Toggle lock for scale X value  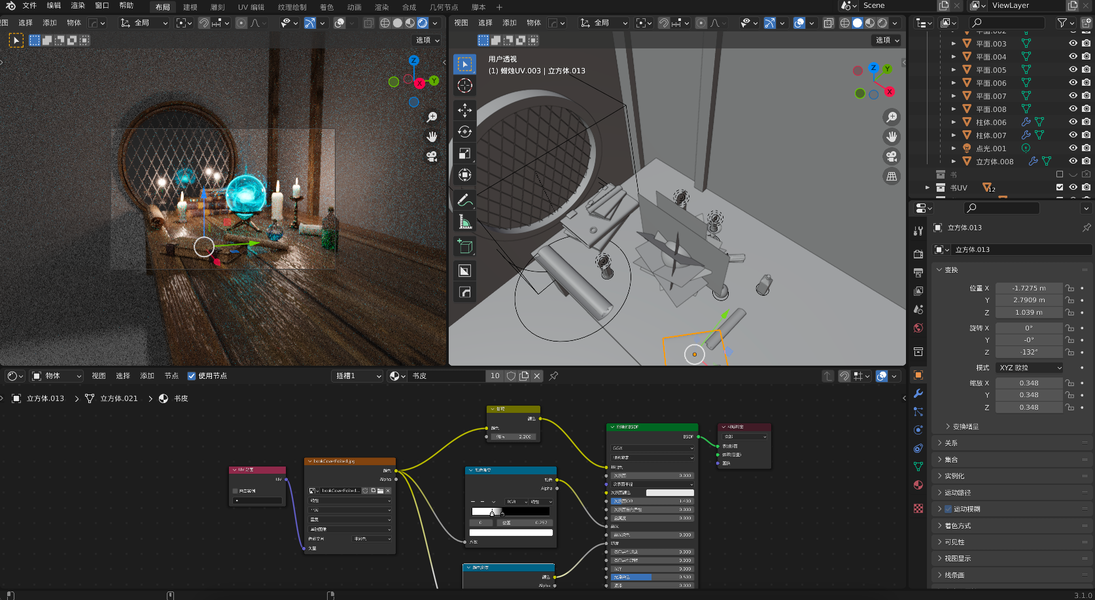(x=1069, y=383)
